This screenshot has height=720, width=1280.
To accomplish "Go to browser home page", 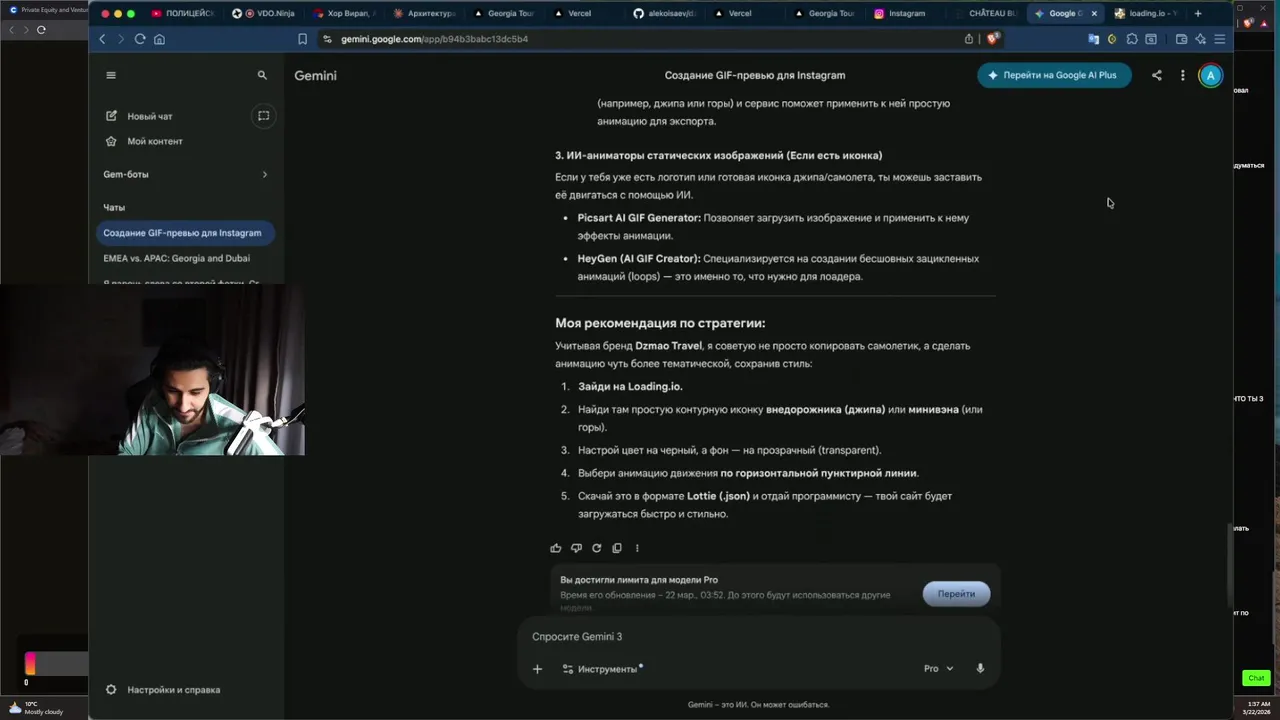I will click(x=159, y=39).
